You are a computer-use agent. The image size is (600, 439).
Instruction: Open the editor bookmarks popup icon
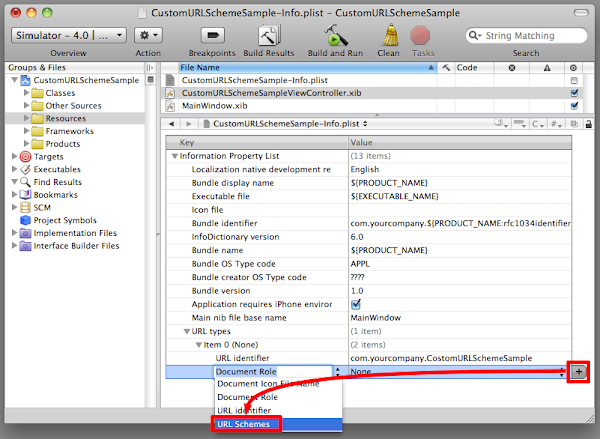(x=500, y=124)
